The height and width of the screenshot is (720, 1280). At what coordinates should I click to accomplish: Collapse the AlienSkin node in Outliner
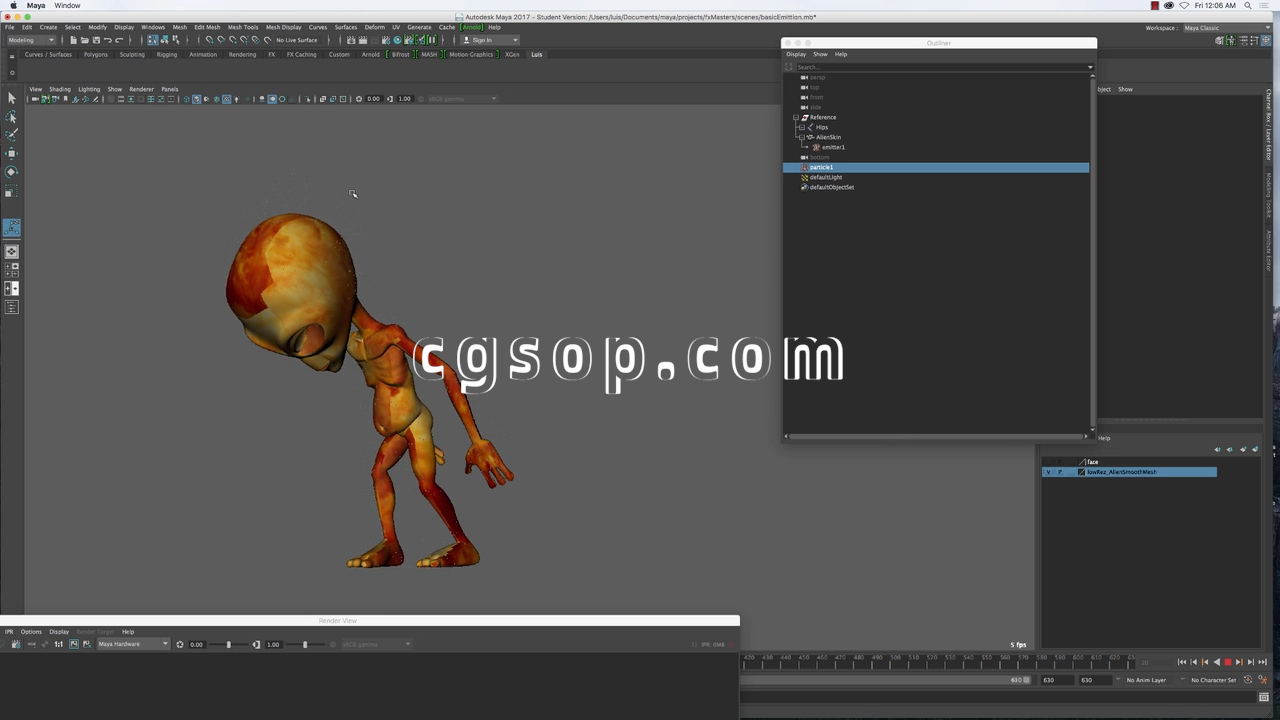pyautogui.click(x=803, y=137)
